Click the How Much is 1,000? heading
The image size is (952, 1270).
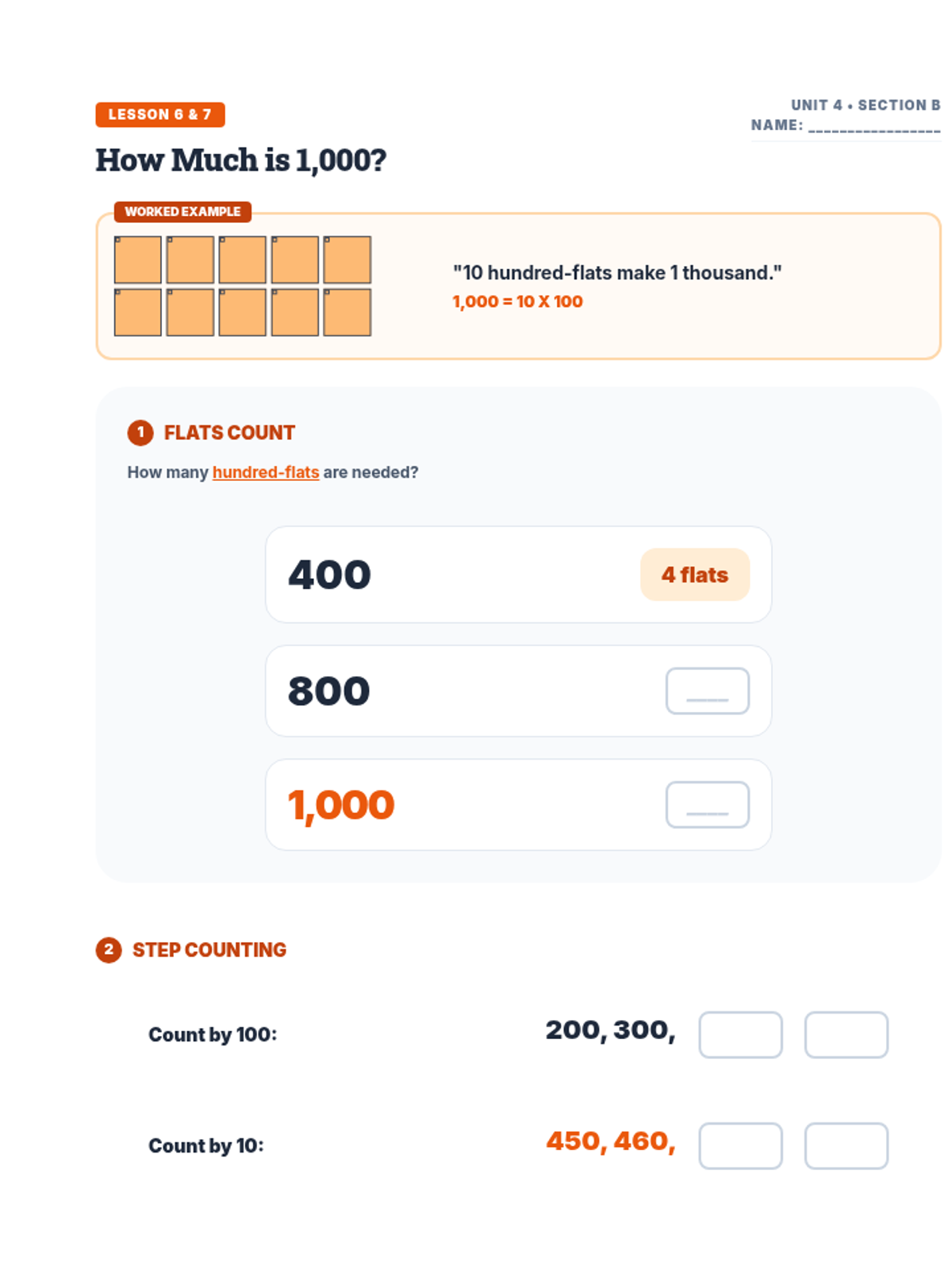[x=241, y=160]
